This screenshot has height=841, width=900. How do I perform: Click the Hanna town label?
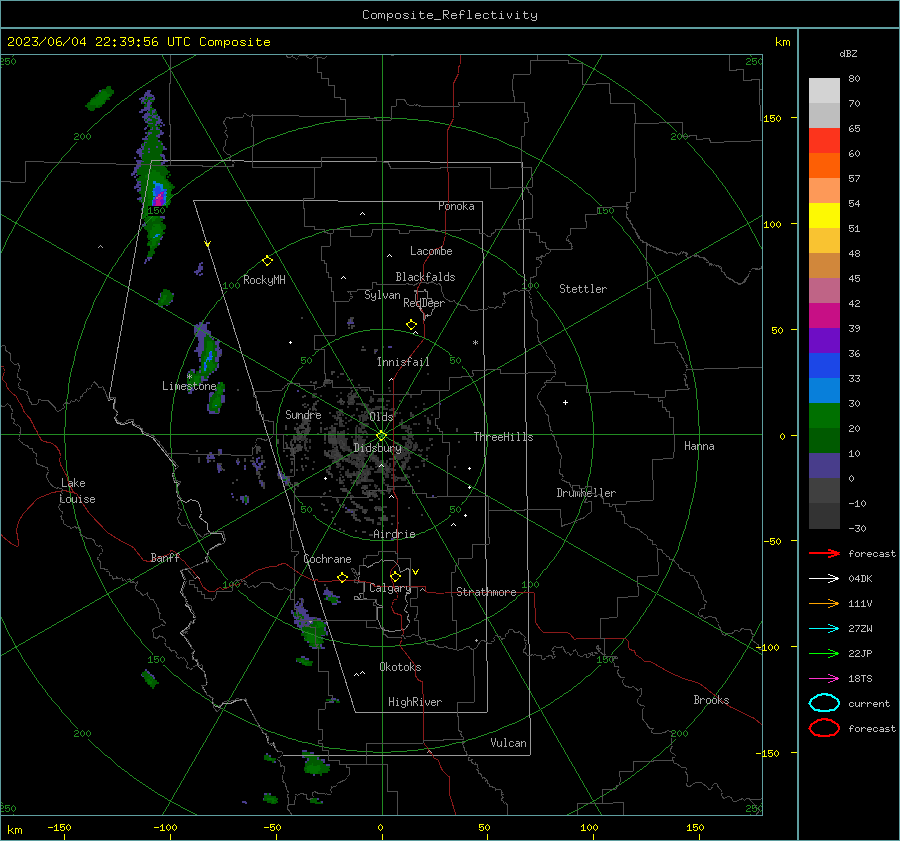[699, 446]
